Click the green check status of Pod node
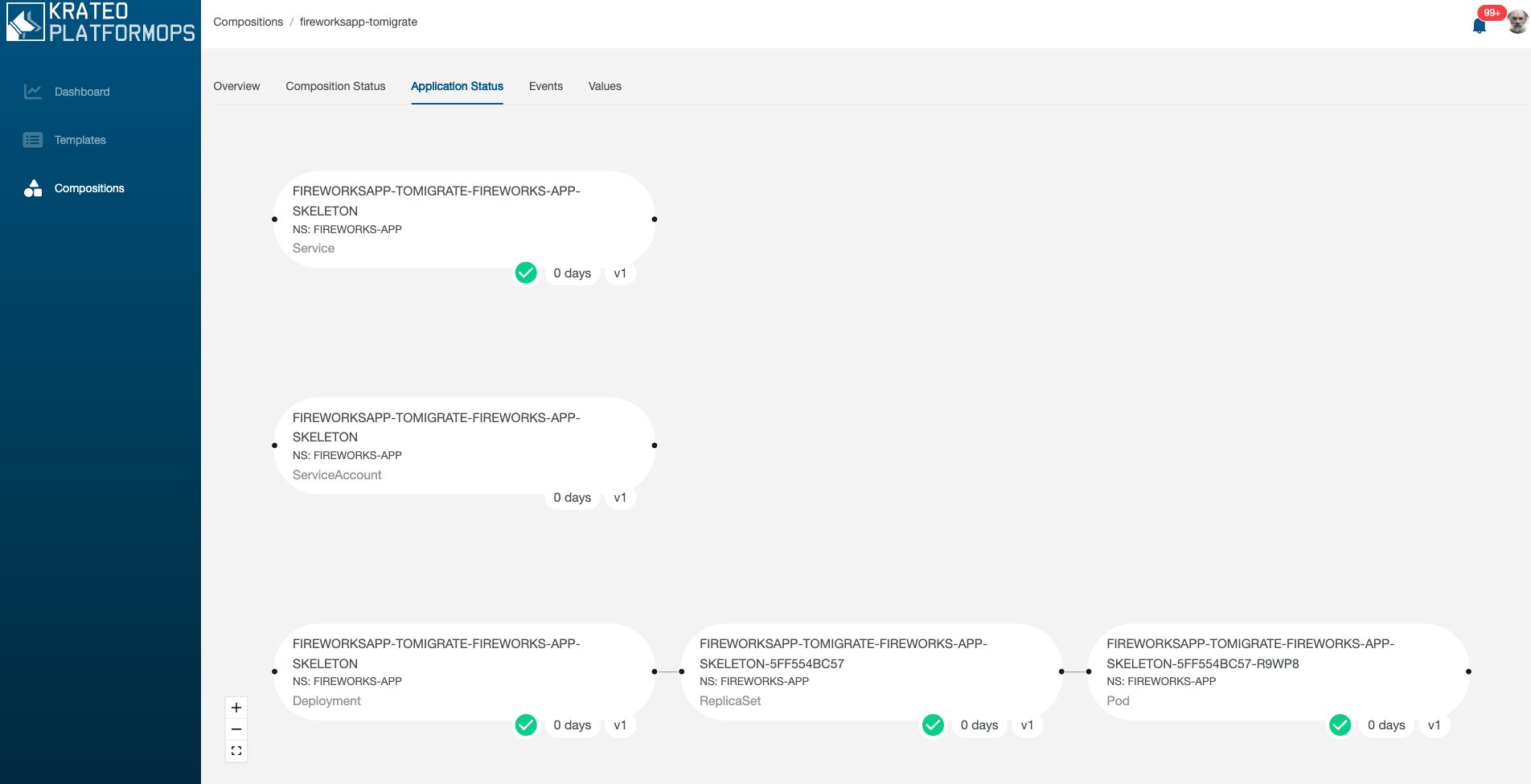The image size is (1531, 784). 1340,725
